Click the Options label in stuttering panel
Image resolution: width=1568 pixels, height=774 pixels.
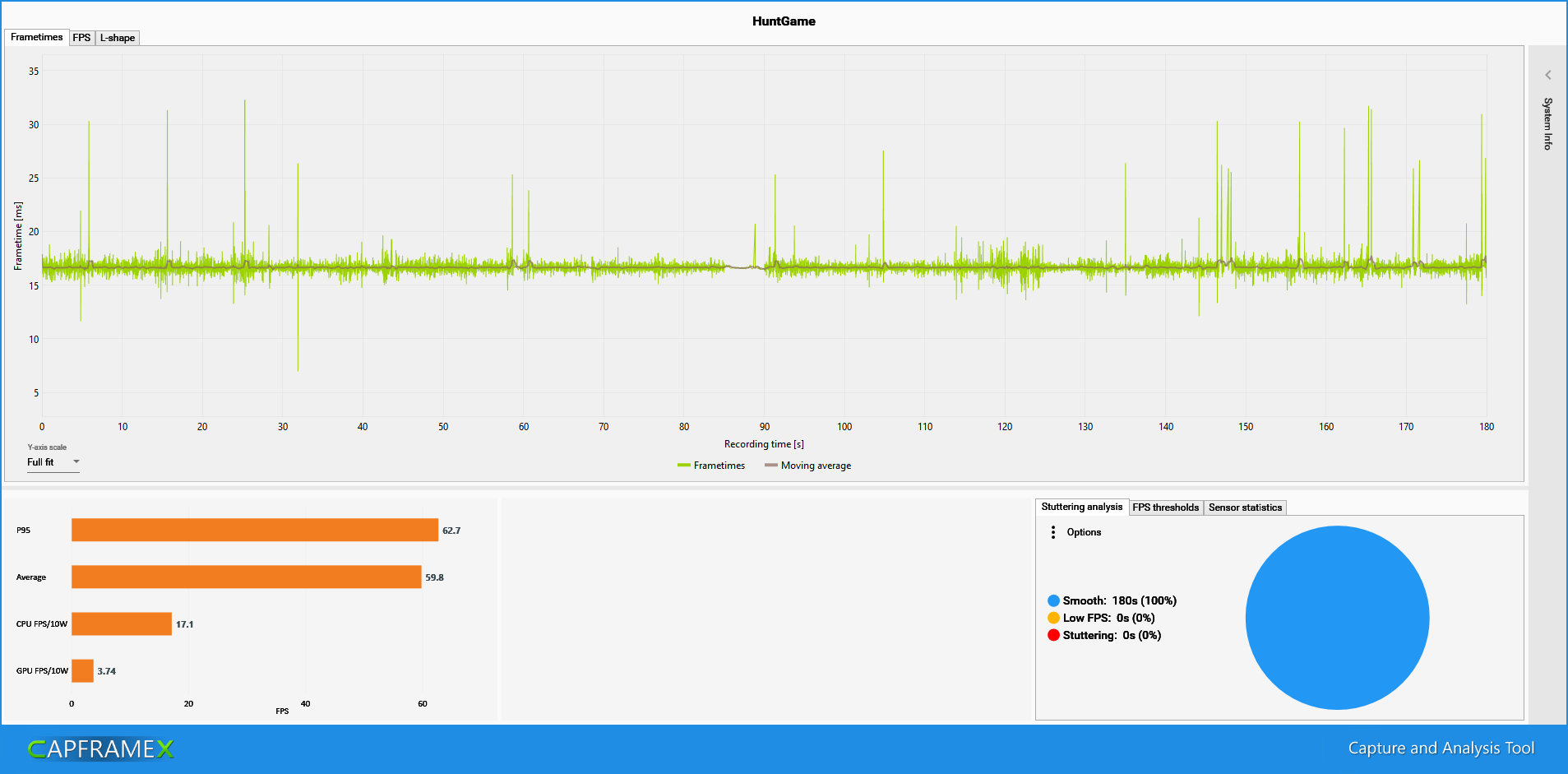point(1084,532)
